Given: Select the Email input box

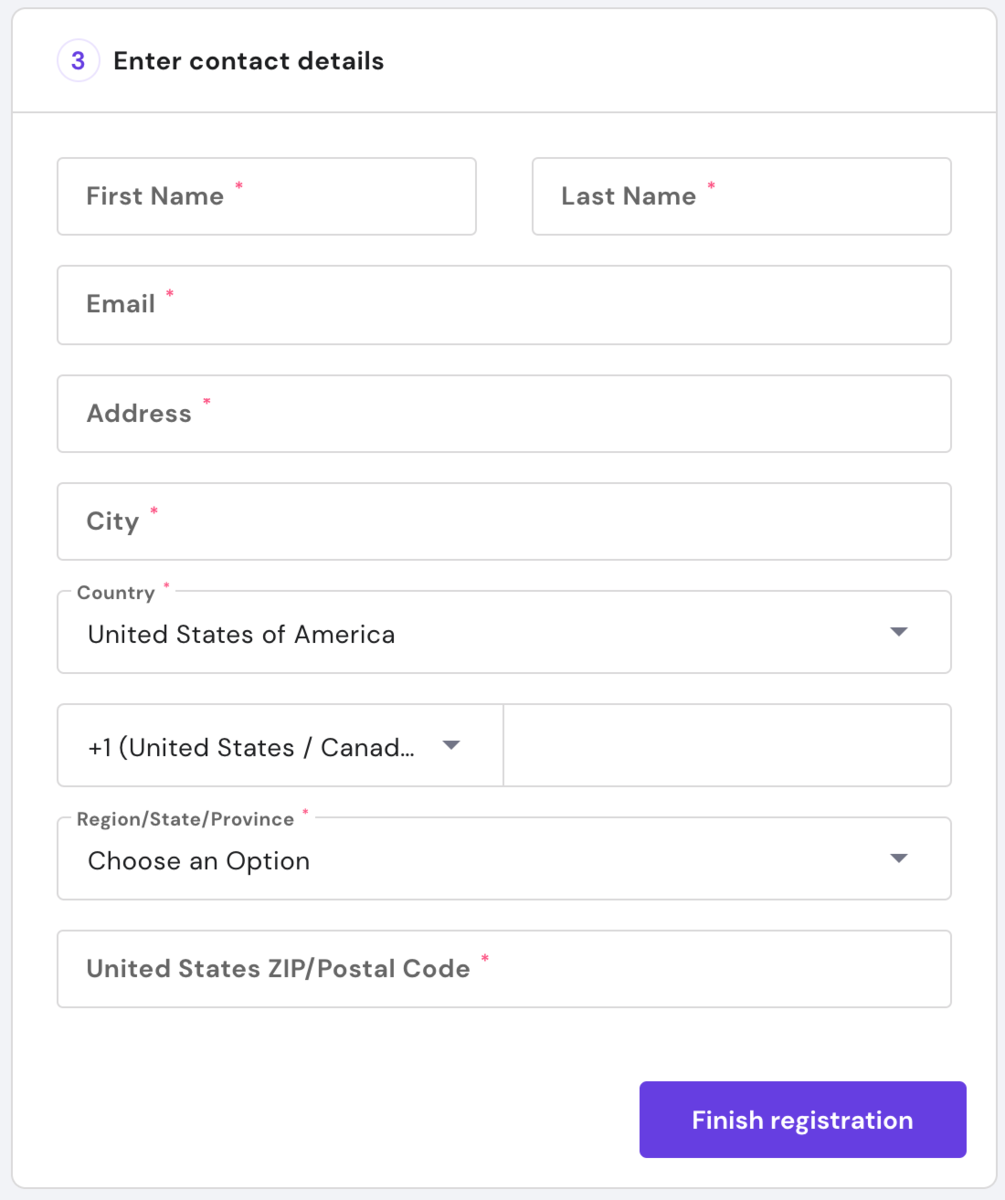Looking at the screenshot, I should click(x=504, y=305).
